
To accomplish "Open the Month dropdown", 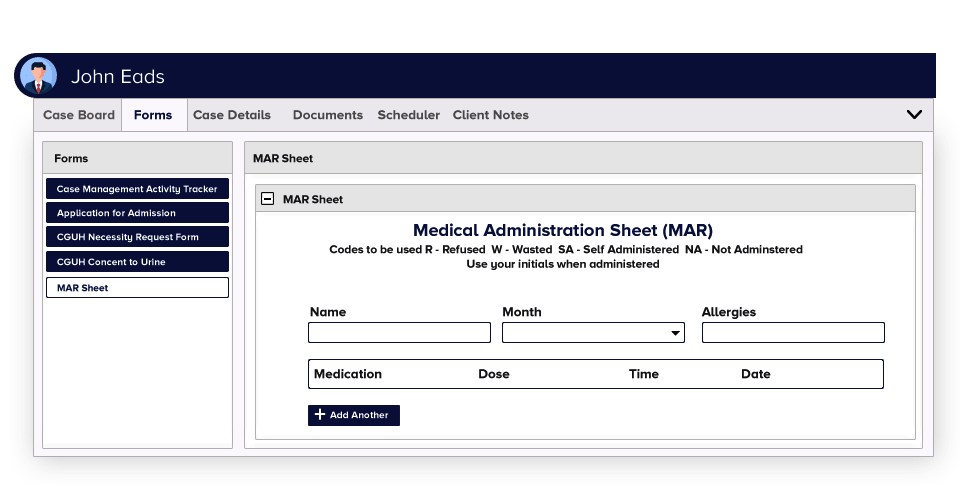I will [x=593, y=333].
